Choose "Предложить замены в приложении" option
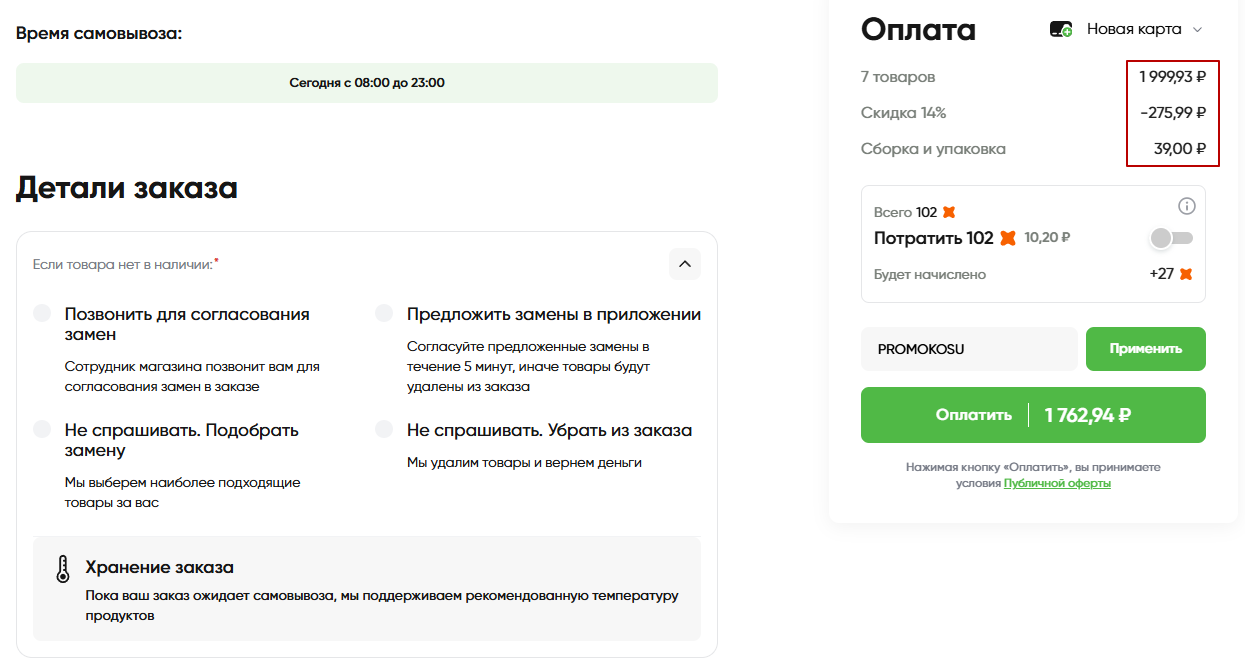The width and height of the screenshot is (1245, 669). pos(384,314)
